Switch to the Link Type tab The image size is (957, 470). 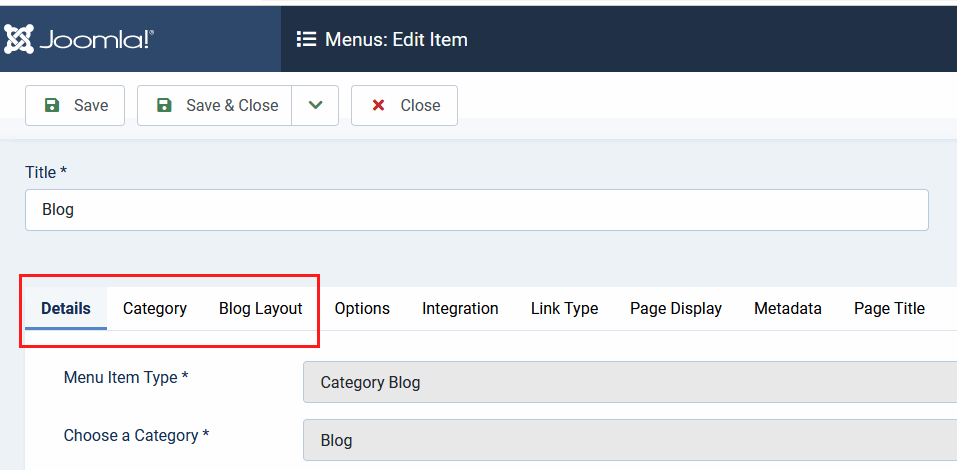564,308
